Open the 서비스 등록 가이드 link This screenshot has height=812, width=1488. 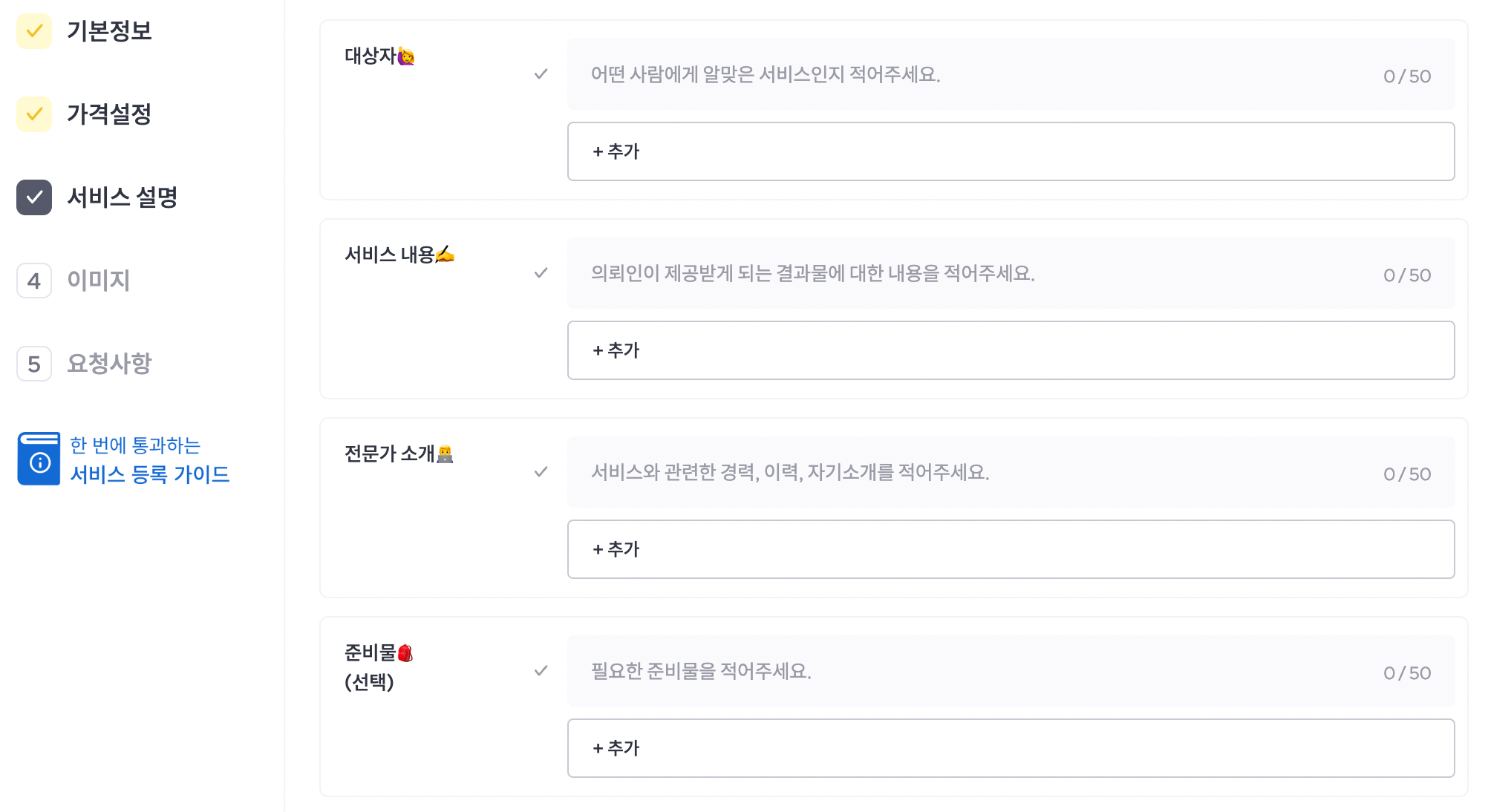click(149, 474)
